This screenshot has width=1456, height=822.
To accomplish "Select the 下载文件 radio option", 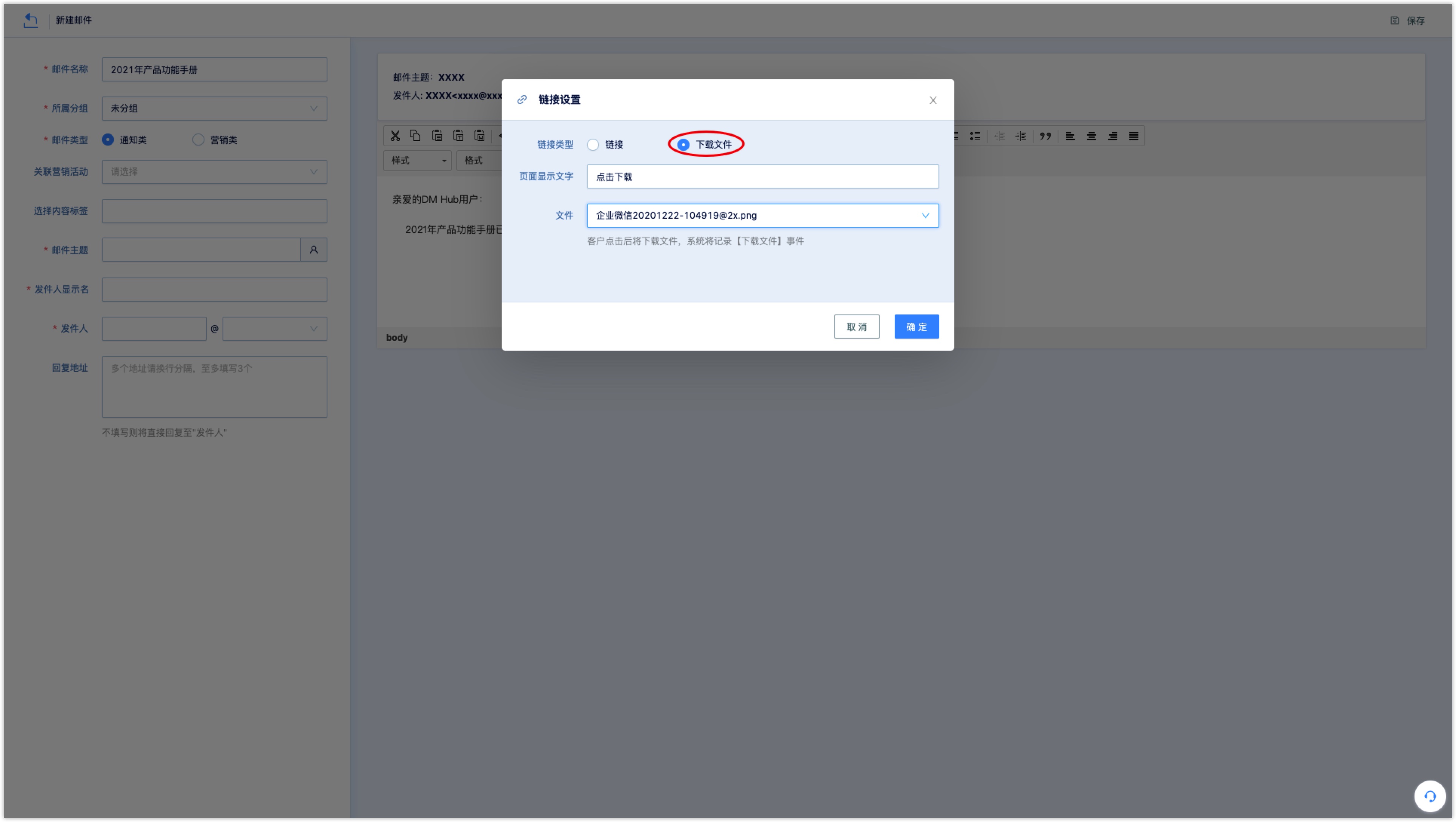I will pos(683,145).
